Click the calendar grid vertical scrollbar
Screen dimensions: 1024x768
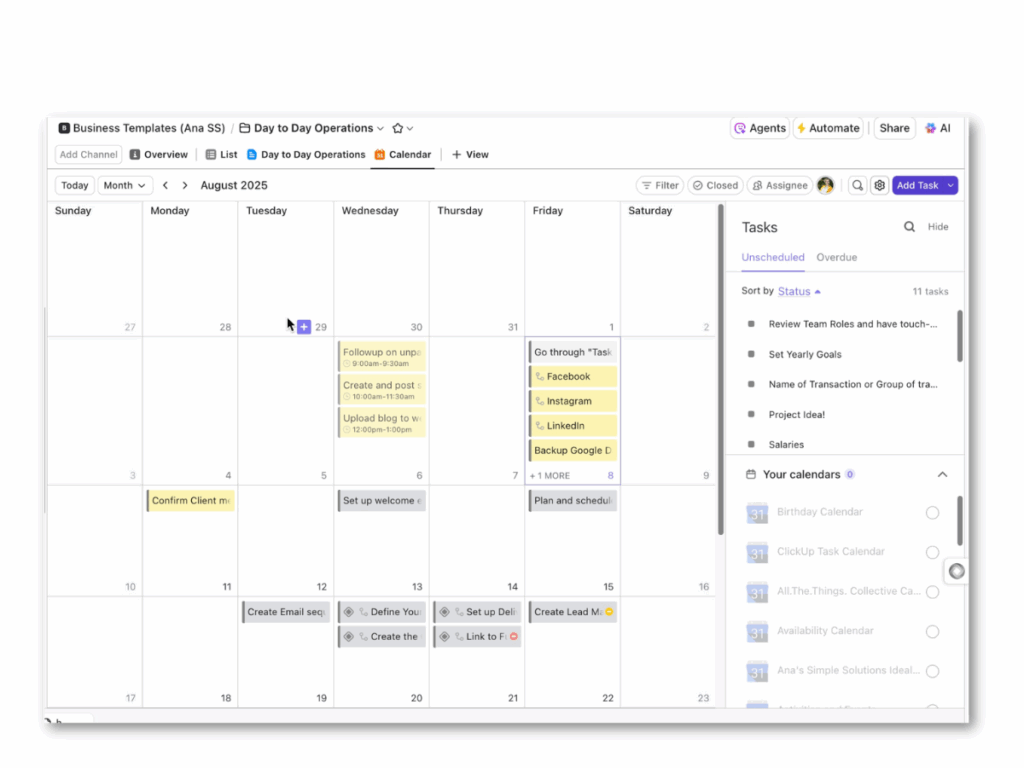tap(721, 369)
